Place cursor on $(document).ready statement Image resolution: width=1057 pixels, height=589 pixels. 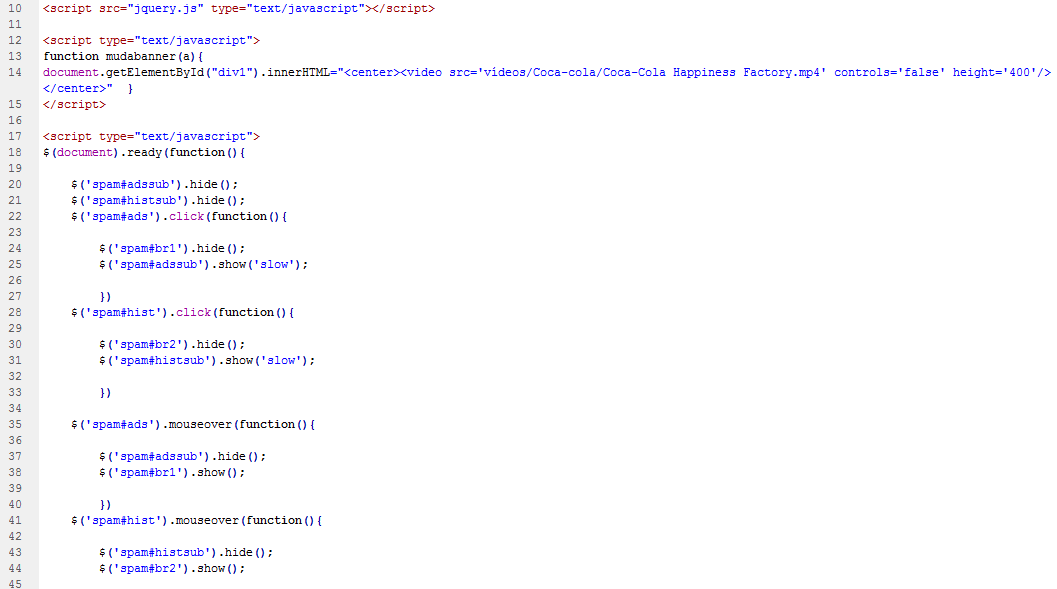[143, 152]
